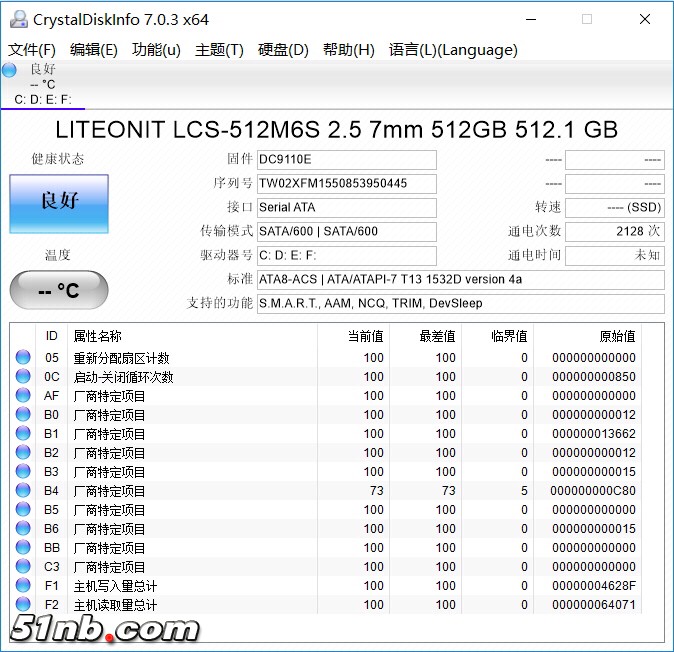Screen dimensions: 674x652
Task: Open the 功能(u) menu
Action: pyautogui.click(x=156, y=50)
